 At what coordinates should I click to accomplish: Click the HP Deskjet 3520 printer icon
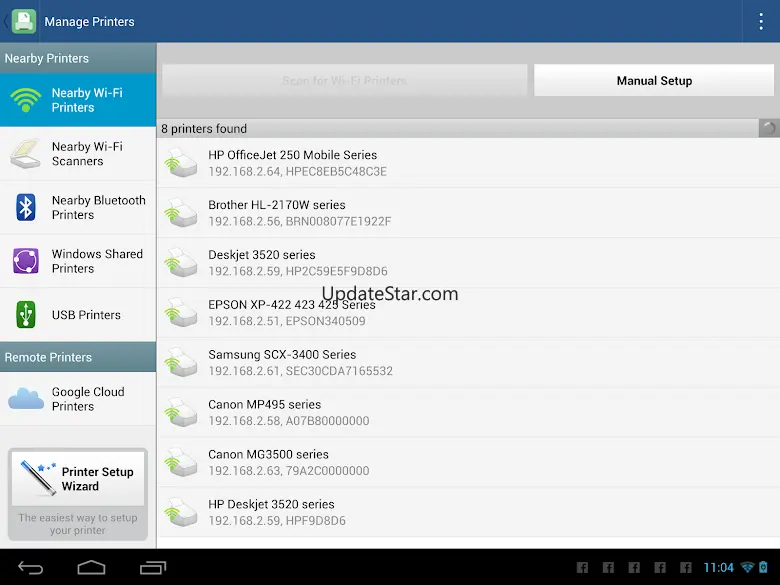tap(181, 512)
